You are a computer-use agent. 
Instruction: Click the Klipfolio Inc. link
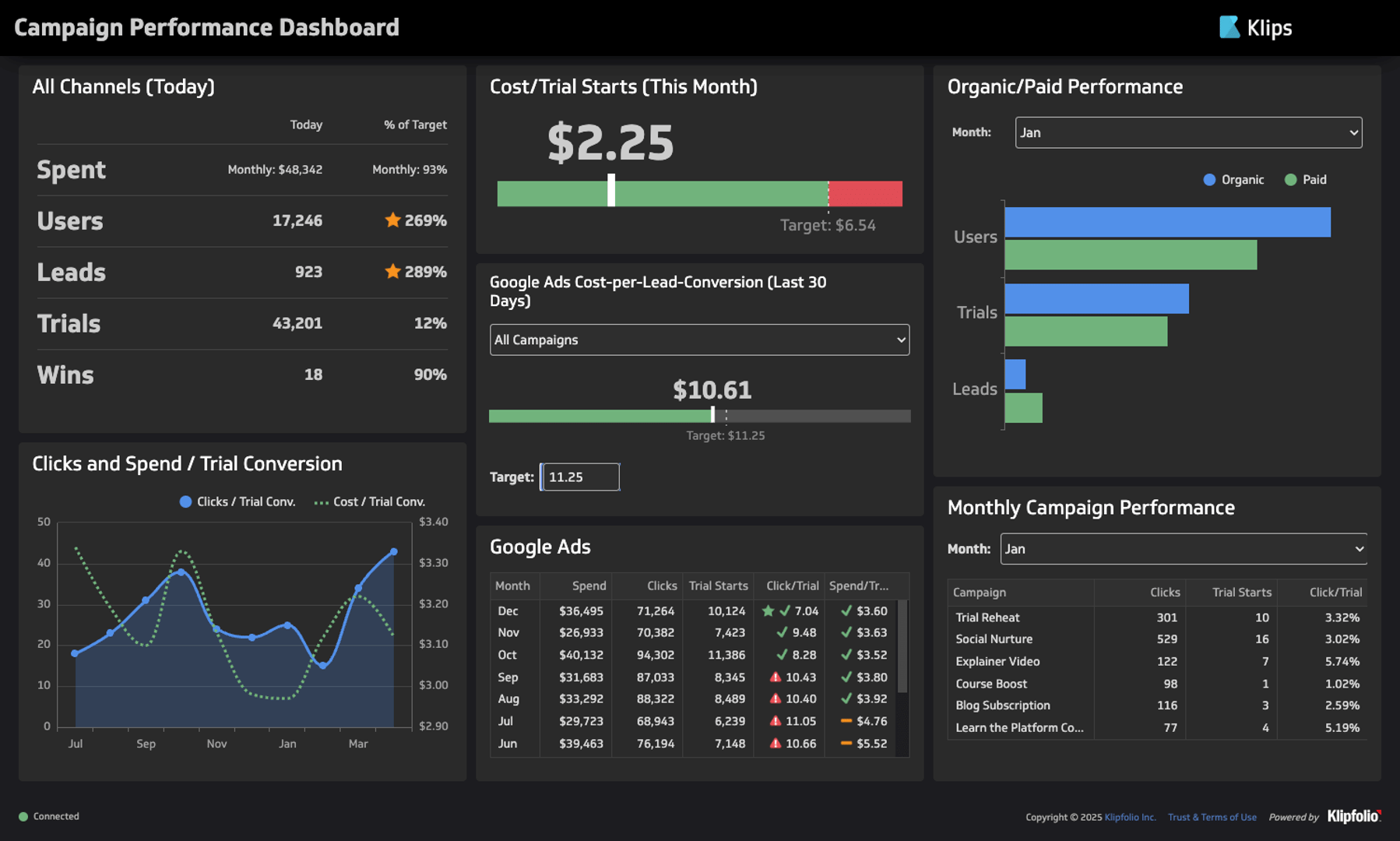(x=1130, y=817)
